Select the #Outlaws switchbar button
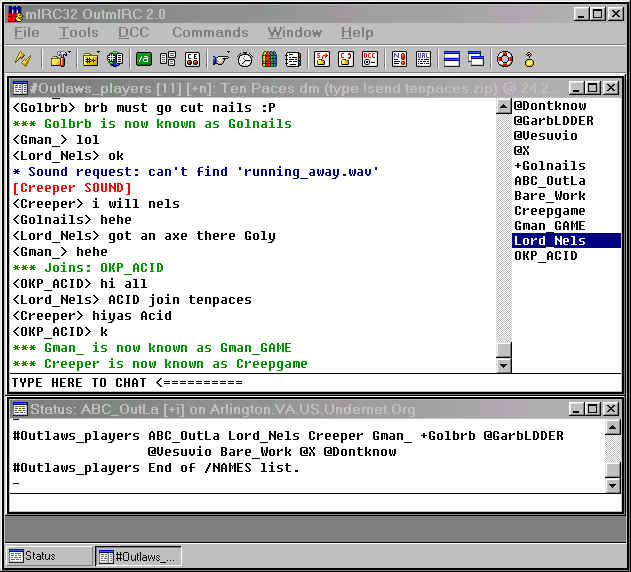 [x=138, y=556]
